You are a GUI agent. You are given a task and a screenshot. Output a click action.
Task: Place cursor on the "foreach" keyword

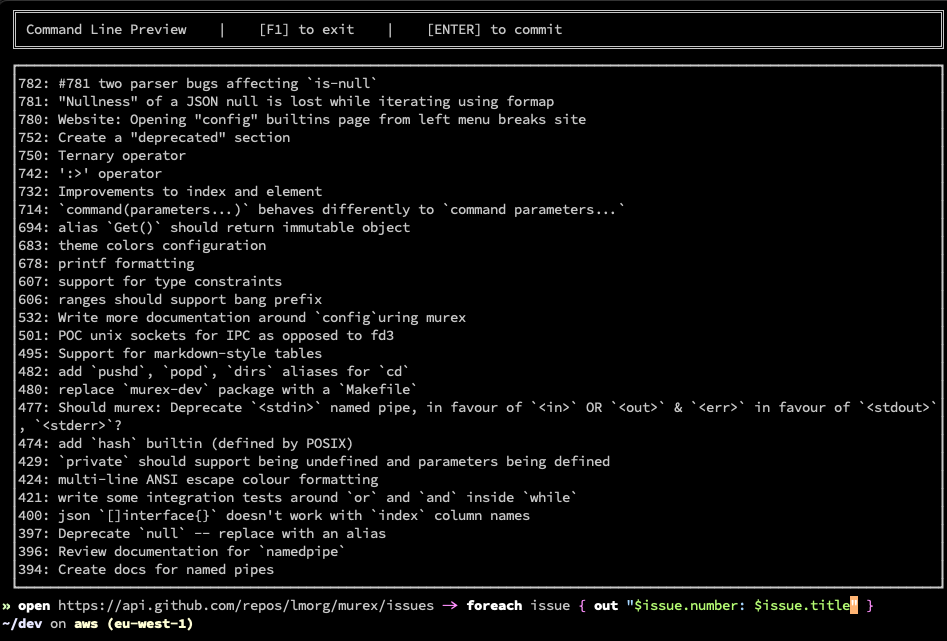(495, 605)
